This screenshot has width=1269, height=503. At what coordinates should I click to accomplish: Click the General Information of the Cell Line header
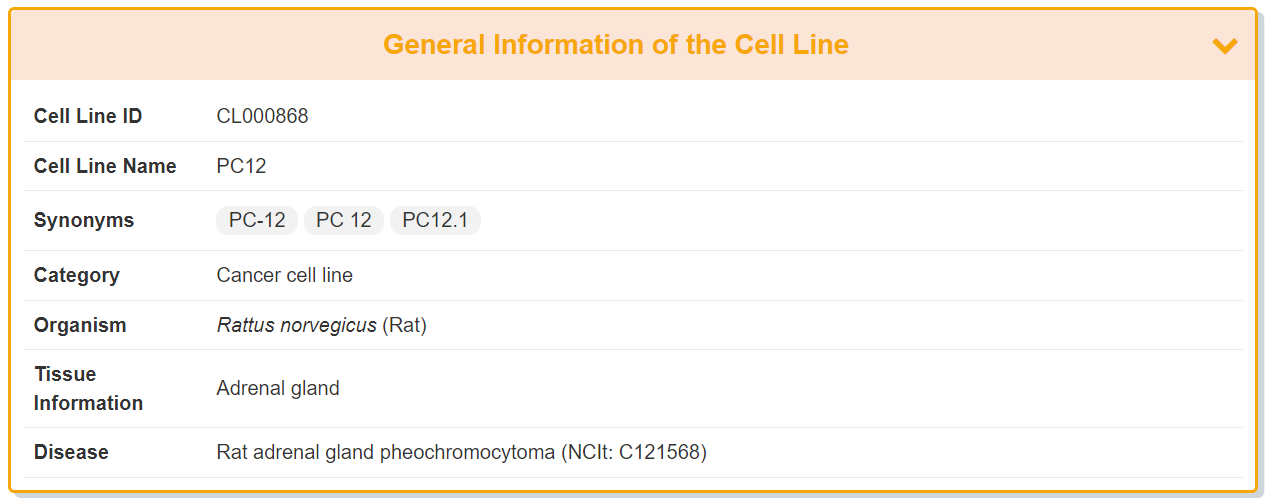pyautogui.click(x=615, y=45)
